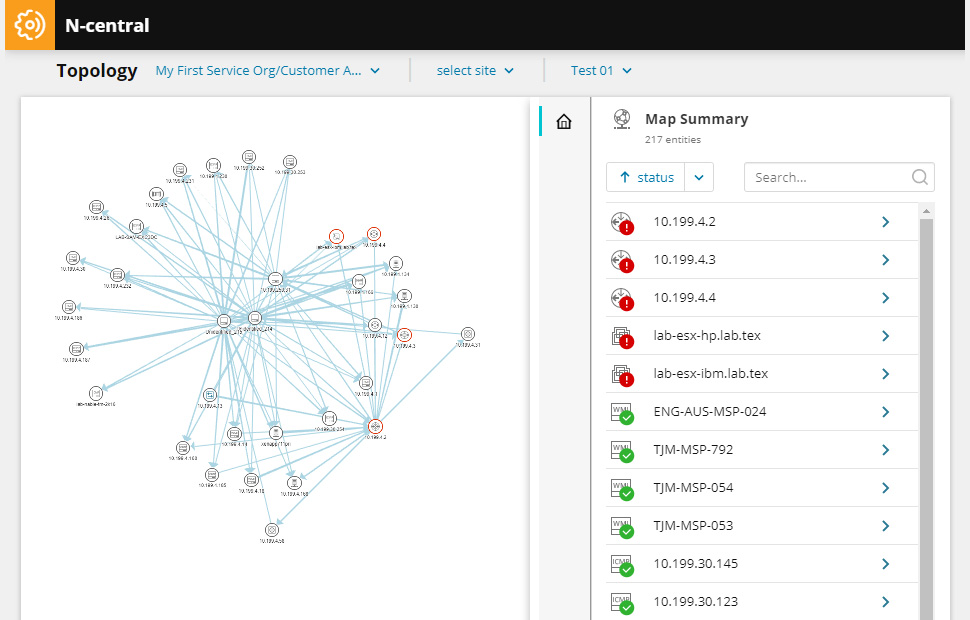Image resolution: width=970 pixels, height=620 pixels.
Task: Open the home icon in side panel
Action: click(564, 121)
